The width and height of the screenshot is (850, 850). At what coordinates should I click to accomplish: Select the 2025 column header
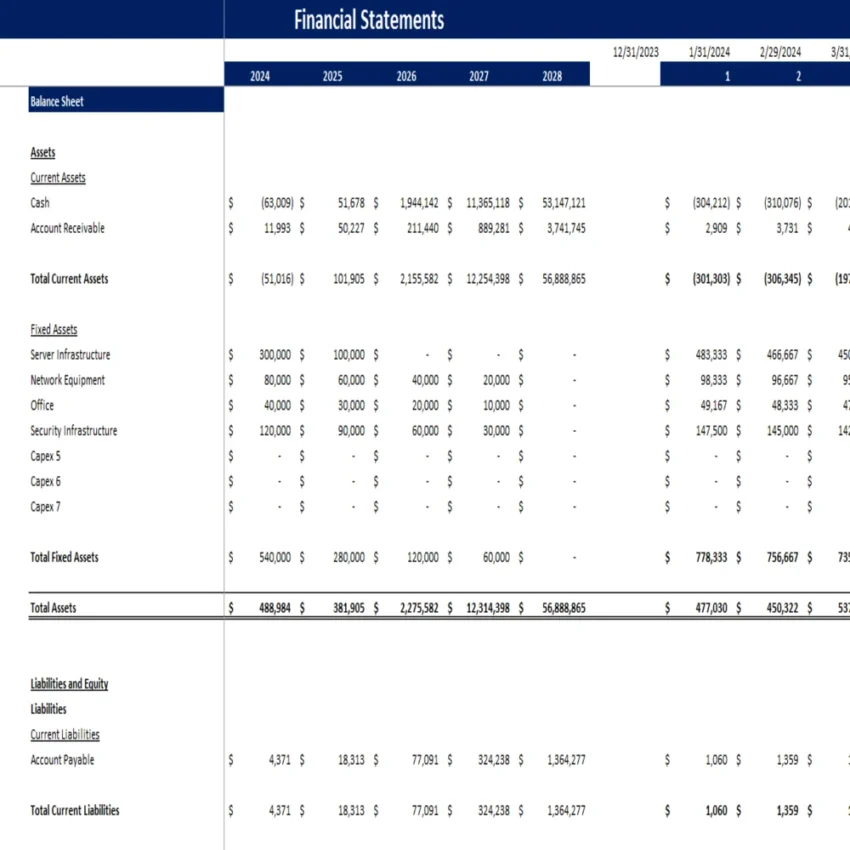(x=331, y=74)
